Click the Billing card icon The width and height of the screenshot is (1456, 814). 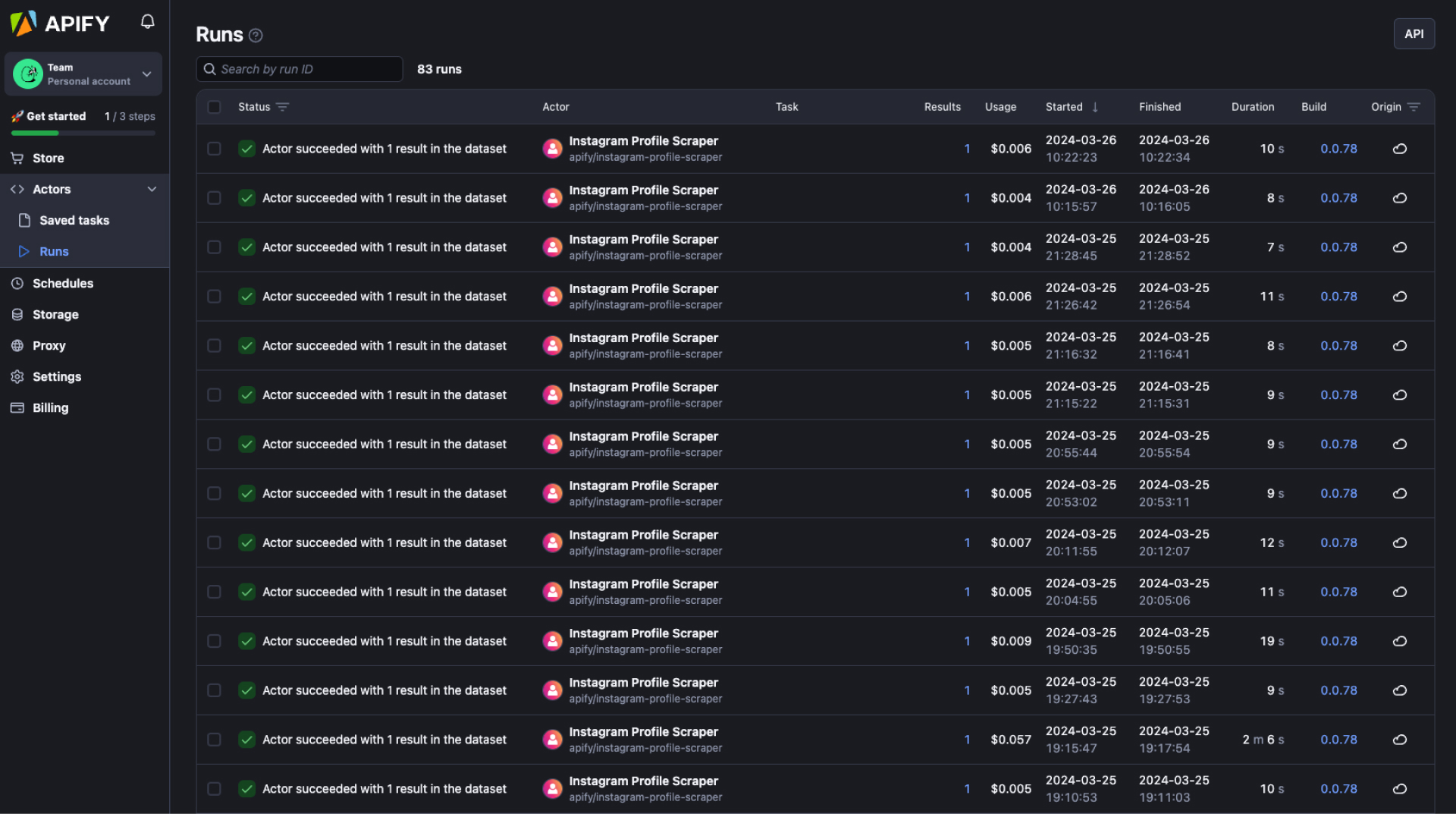pos(17,408)
